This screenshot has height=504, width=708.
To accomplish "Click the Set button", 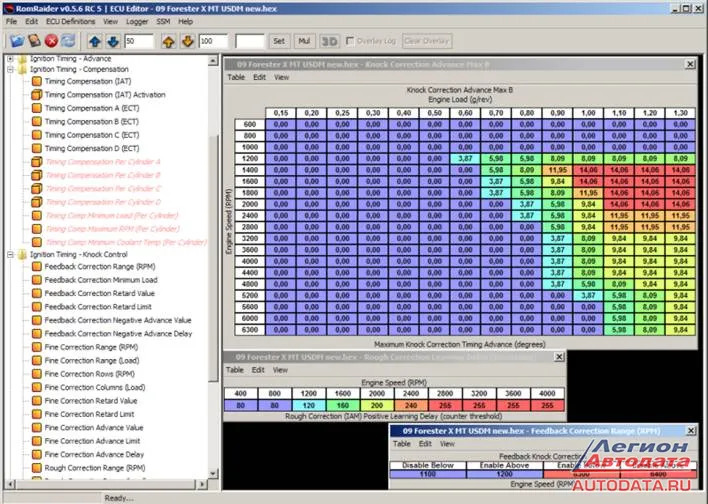I will tap(279, 41).
